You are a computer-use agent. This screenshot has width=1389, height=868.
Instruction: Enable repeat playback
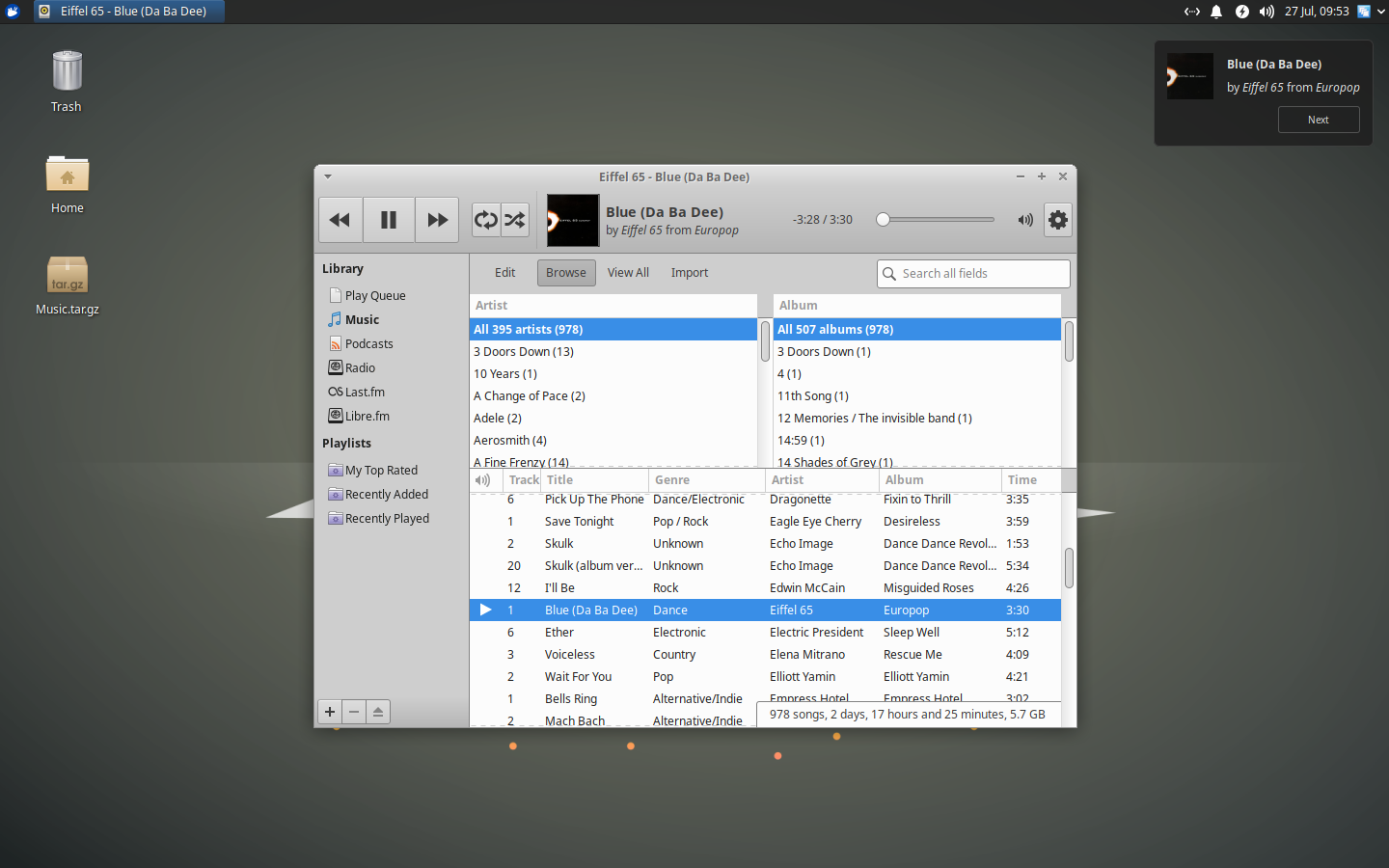[x=485, y=220]
